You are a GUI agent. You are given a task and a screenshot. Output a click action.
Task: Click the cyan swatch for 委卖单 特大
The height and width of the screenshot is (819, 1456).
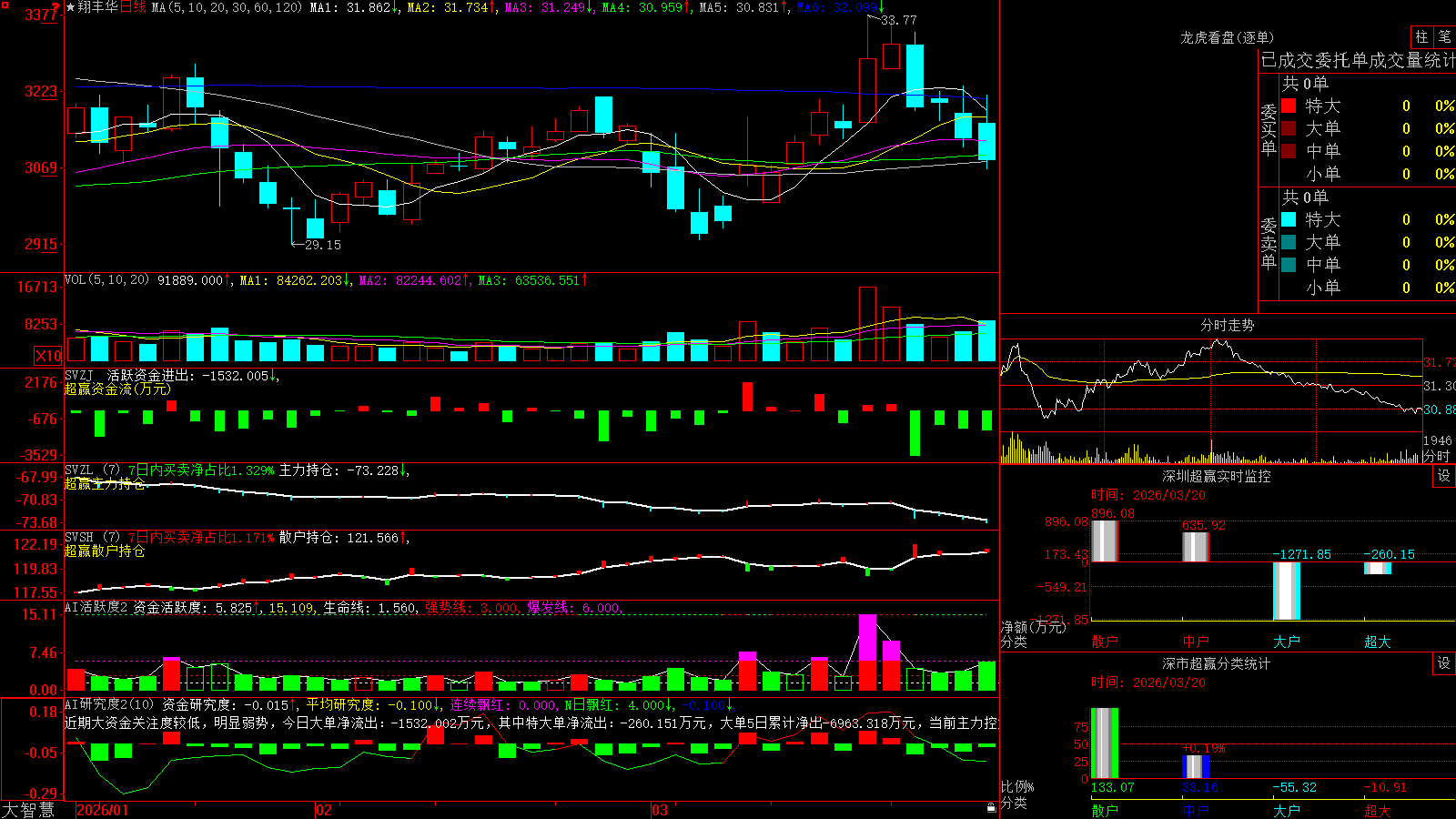pyautogui.click(x=1289, y=219)
